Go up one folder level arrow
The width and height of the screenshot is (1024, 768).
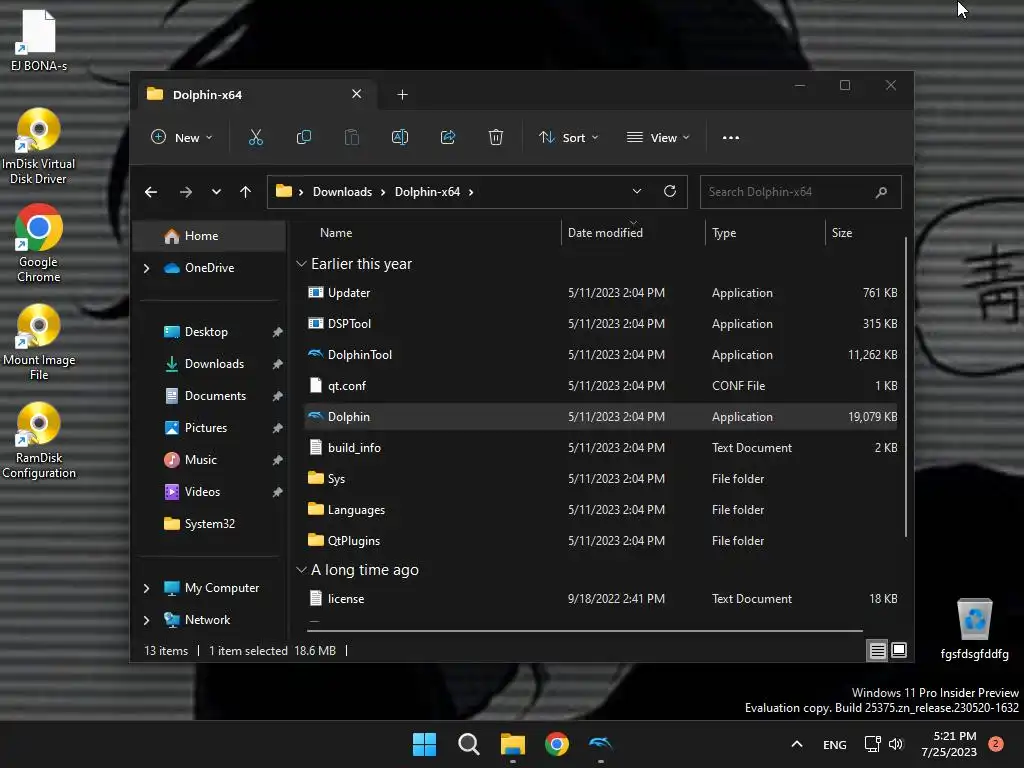(x=246, y=192)
